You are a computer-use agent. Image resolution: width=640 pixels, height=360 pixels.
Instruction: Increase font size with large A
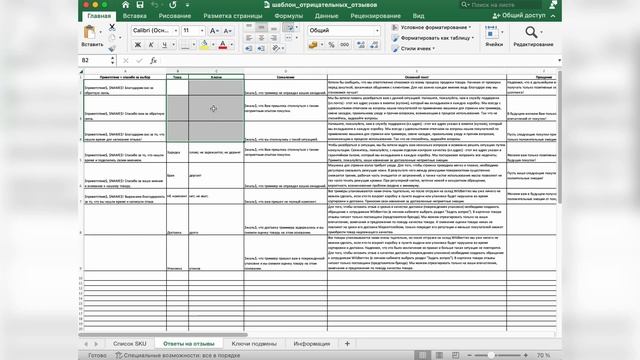[213, 31]
